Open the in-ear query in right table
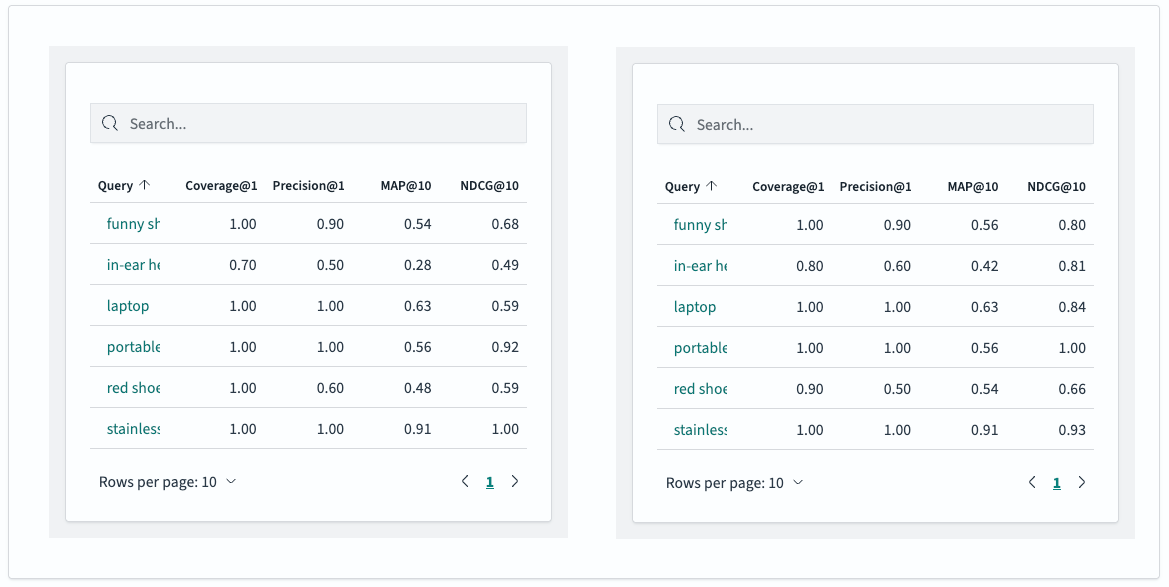 (700, 266)
